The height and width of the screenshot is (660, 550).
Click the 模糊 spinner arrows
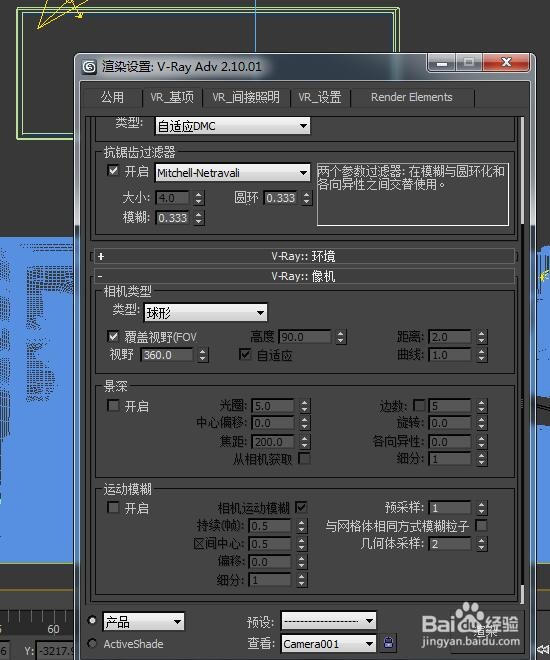point(199,218)
